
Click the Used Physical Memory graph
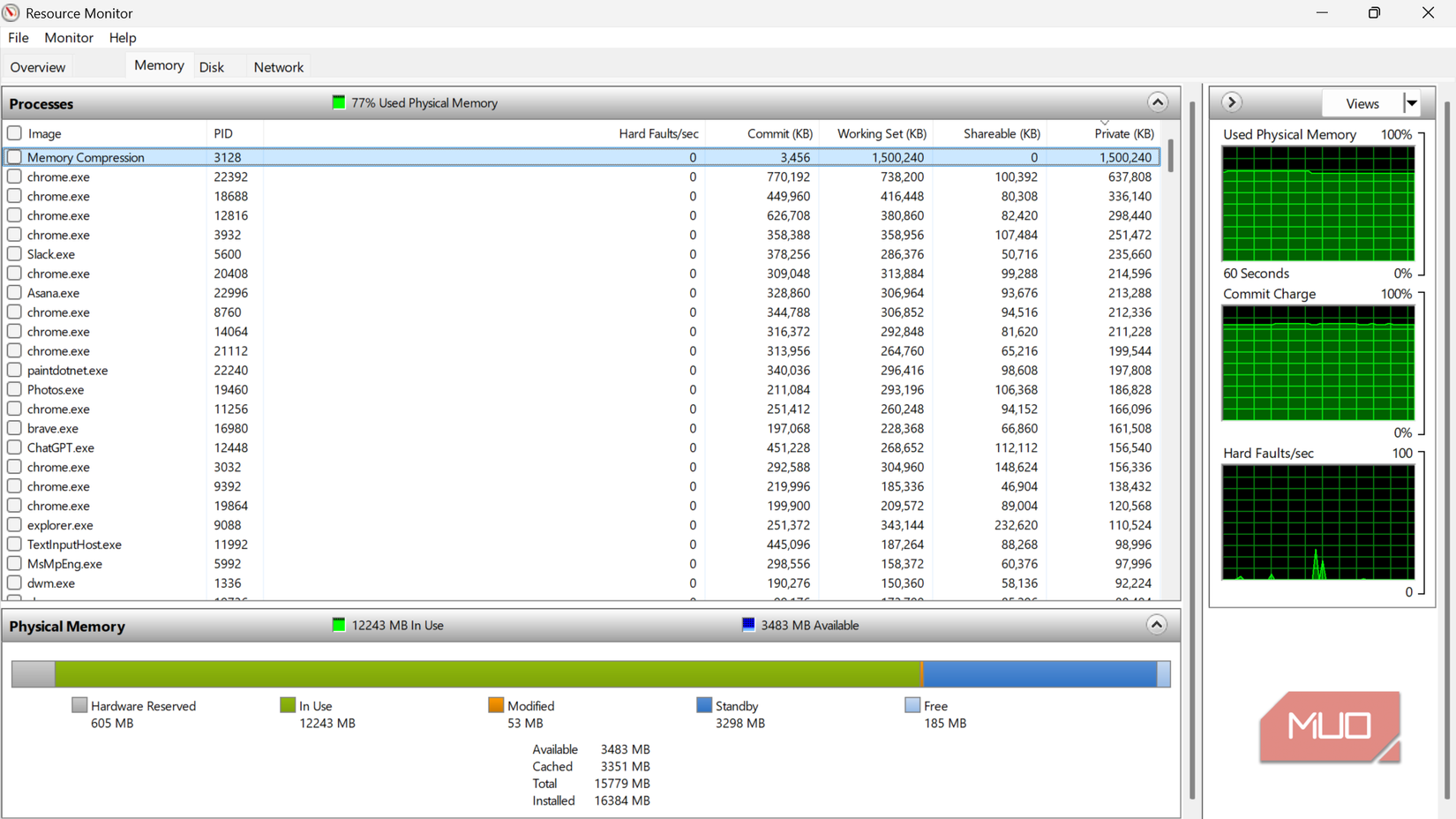pyautogui.click(x=1318, y=203)
